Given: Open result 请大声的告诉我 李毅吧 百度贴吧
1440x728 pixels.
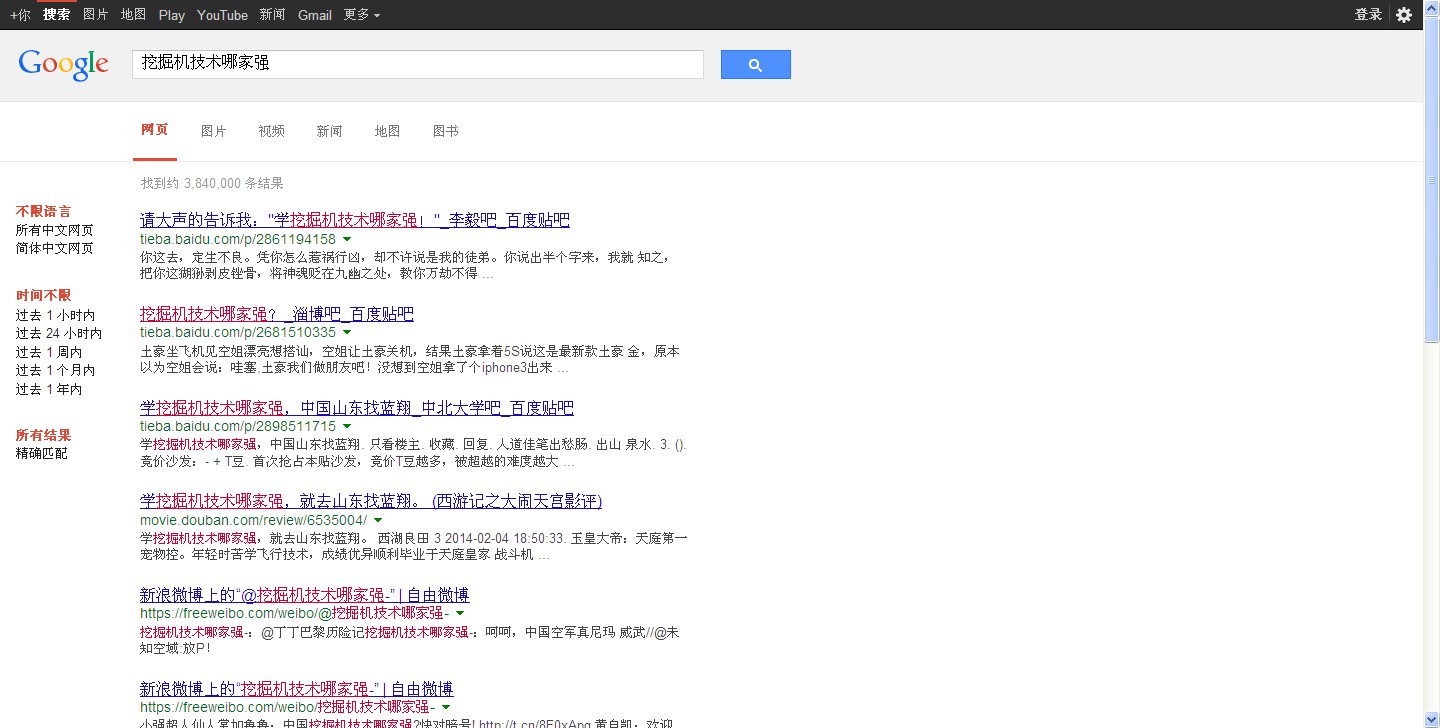Looking at the screenshot, I should pos(355,220).
